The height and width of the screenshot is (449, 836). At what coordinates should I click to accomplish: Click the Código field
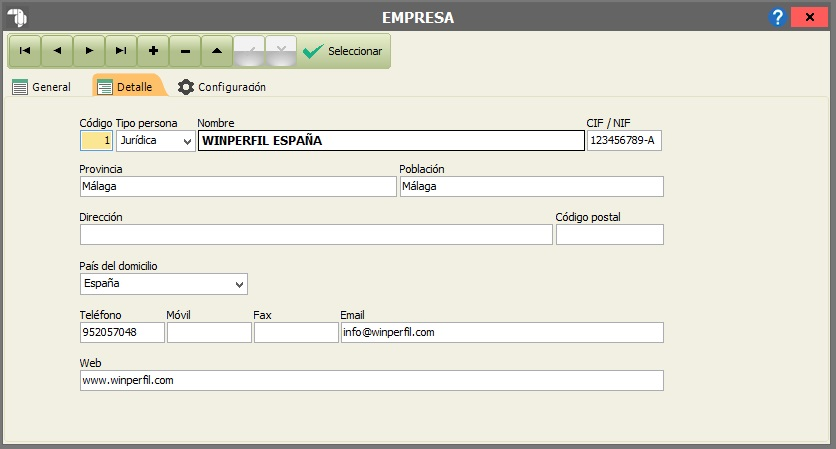[97, 141]
